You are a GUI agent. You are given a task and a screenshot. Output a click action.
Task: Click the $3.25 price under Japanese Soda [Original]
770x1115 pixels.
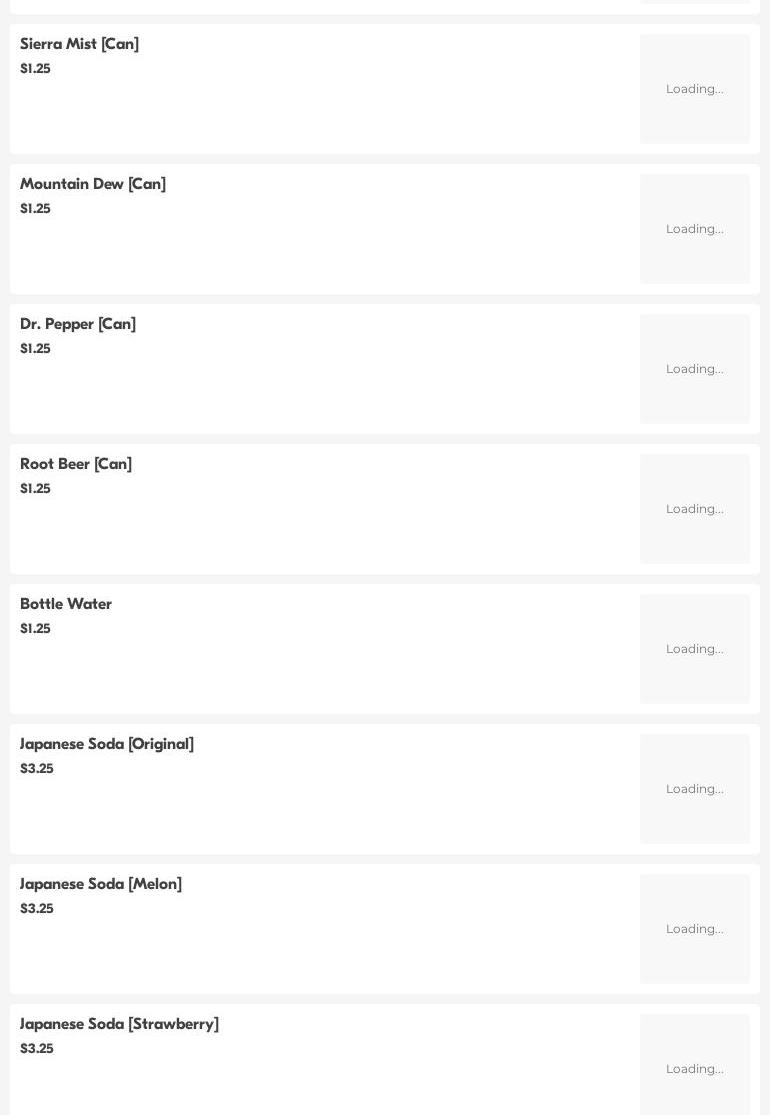[x=37, y=769]
